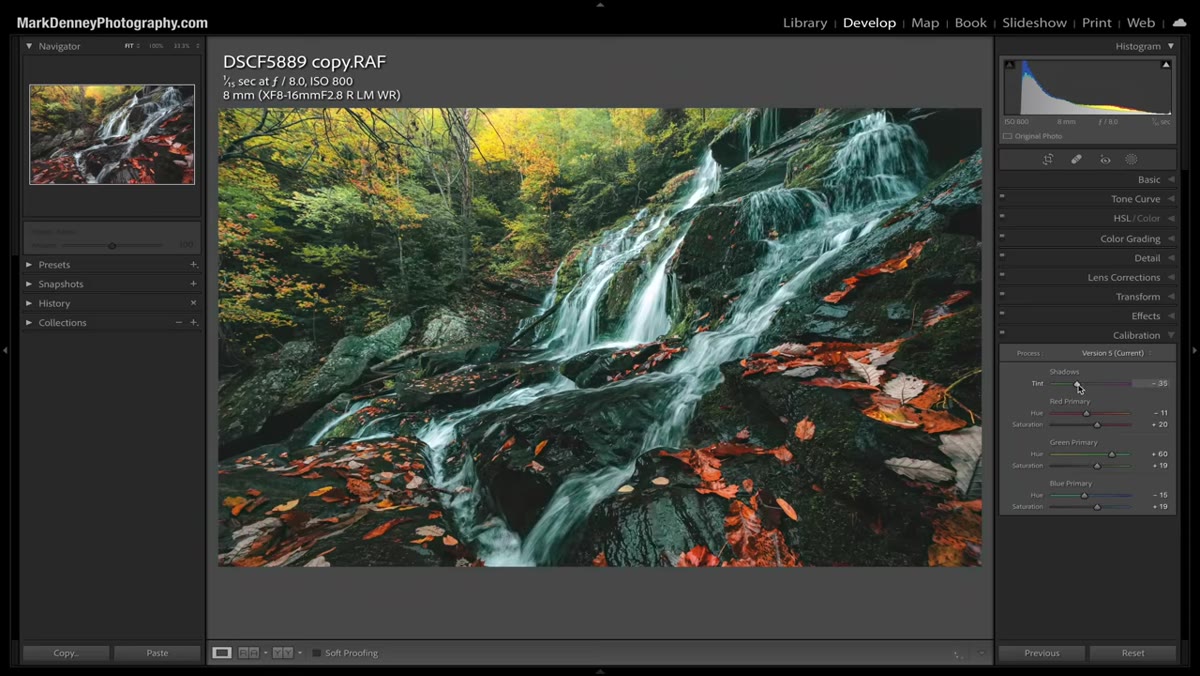Click the Blue Primary Saturation slider
Image resolution: width=1200 pixels, height=676 pixels.
1090,507
